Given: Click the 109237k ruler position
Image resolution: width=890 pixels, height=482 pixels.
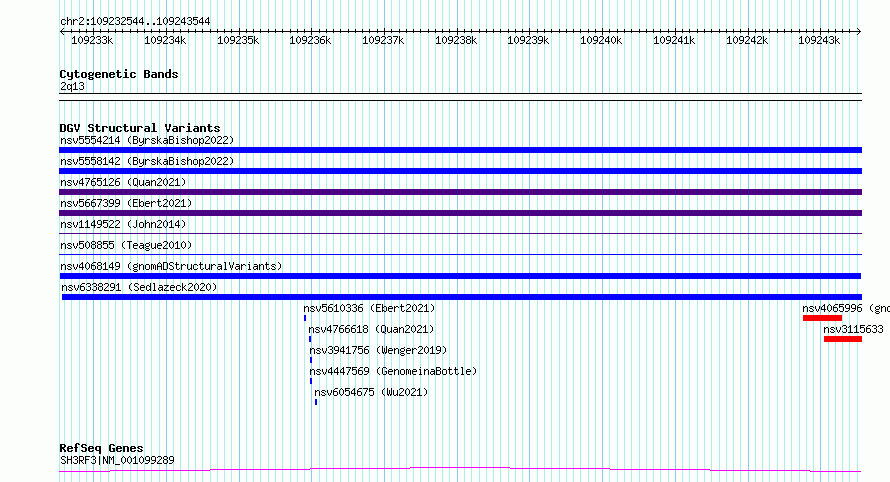Looking at the screenshot, I should pyautogui.click(x=383, y=40).
